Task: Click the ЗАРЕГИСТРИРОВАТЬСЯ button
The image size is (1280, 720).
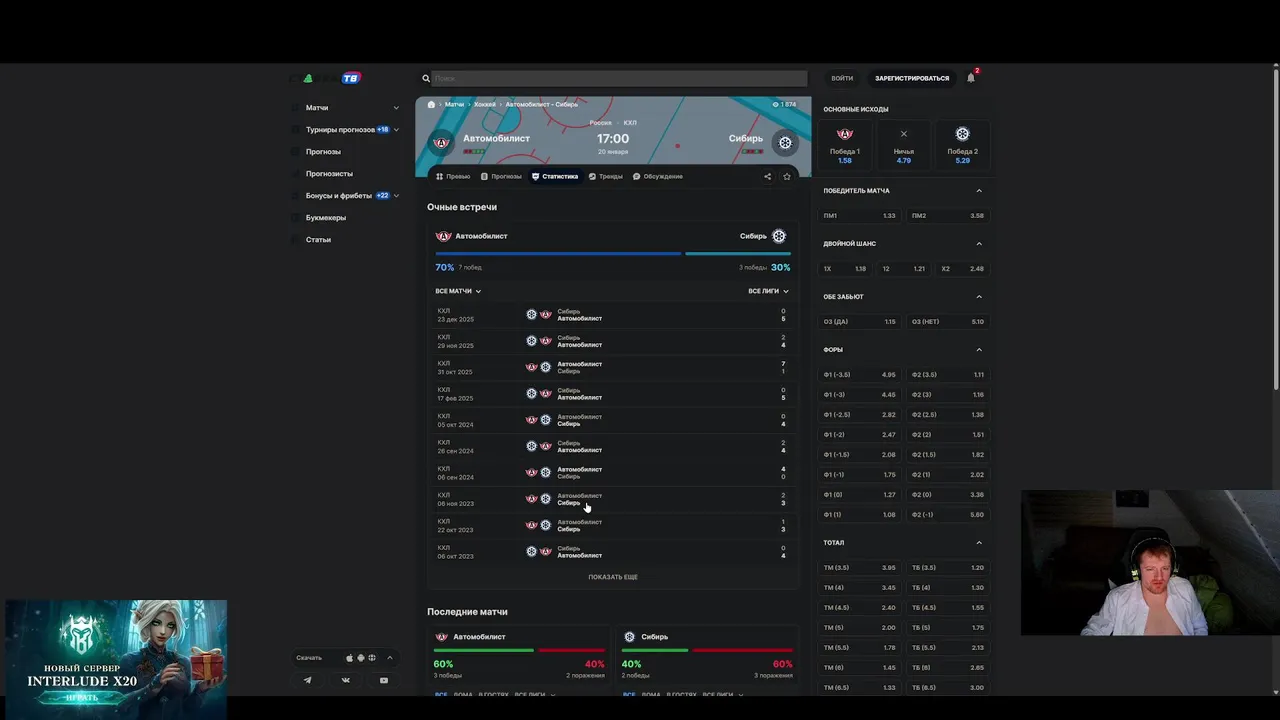Action: click(912, 78)
